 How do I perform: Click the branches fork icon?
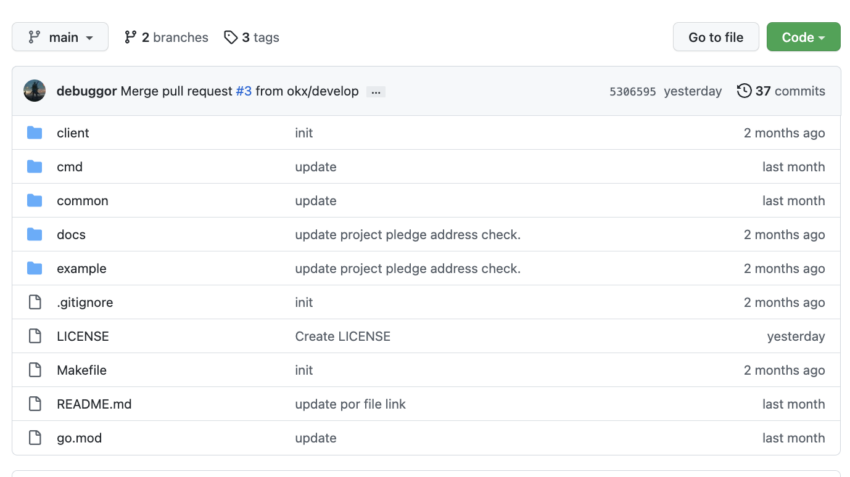coord(130,38)
